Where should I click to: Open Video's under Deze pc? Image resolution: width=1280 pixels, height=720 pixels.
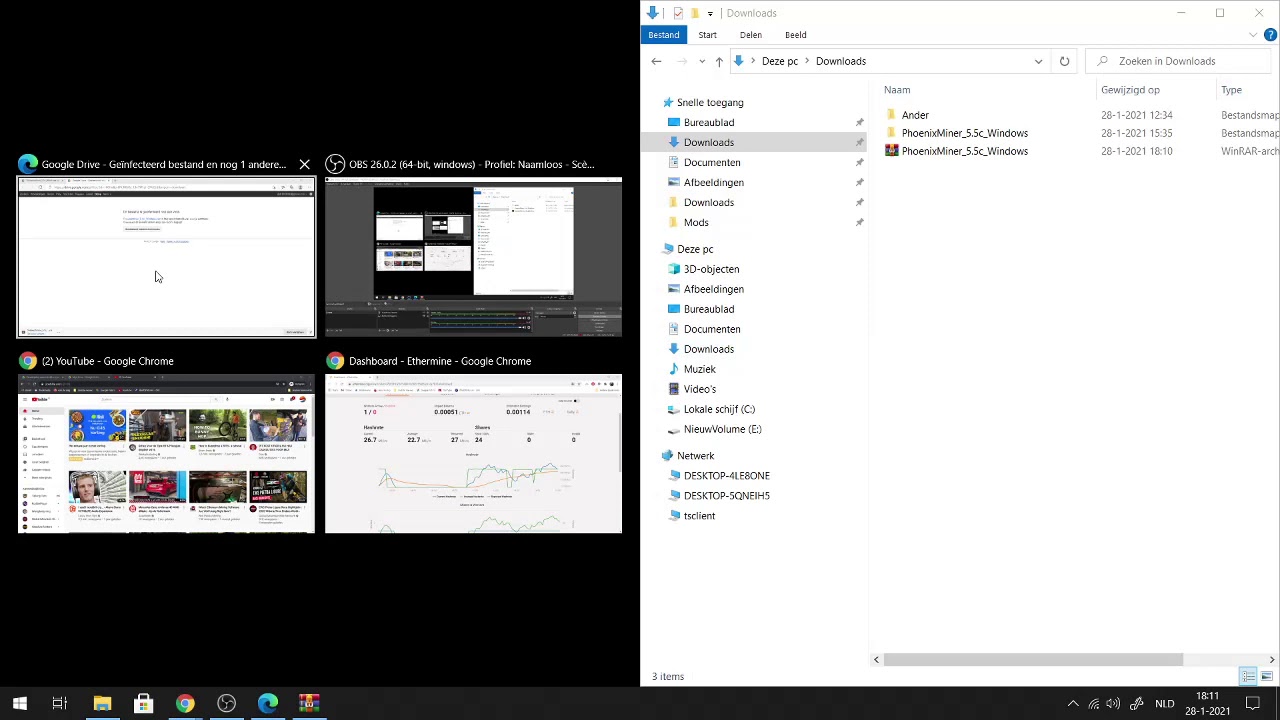699,389
